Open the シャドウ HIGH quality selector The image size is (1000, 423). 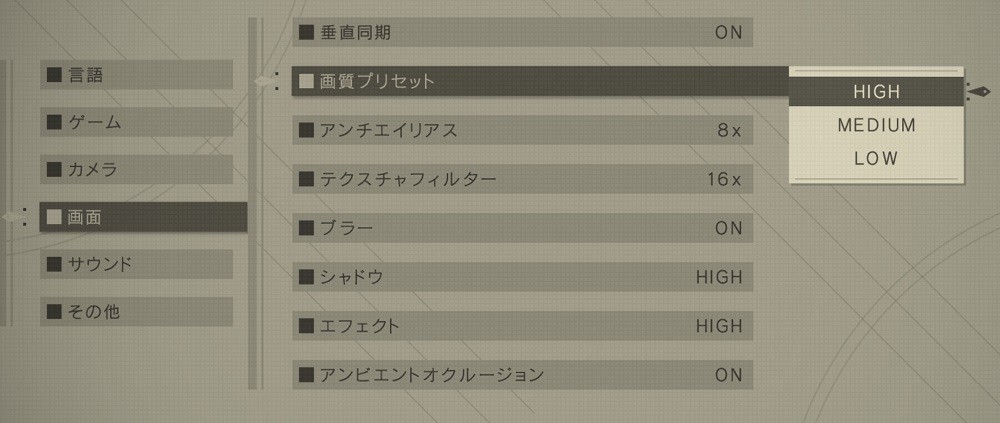coord(522,278)
